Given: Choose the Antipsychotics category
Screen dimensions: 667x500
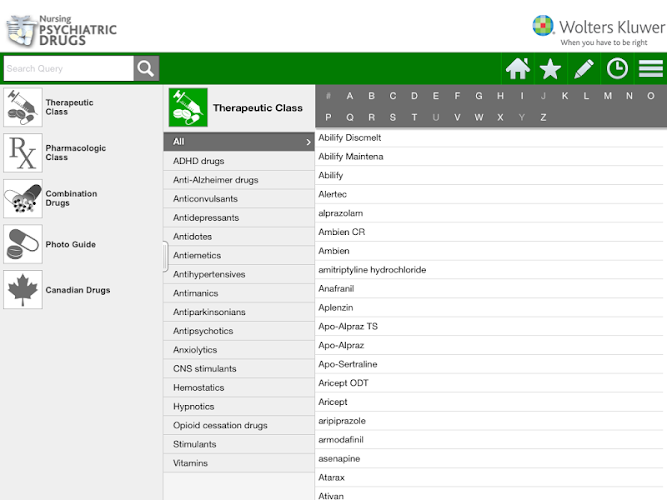Looking at the screenshot, I should tap(239, 331).
